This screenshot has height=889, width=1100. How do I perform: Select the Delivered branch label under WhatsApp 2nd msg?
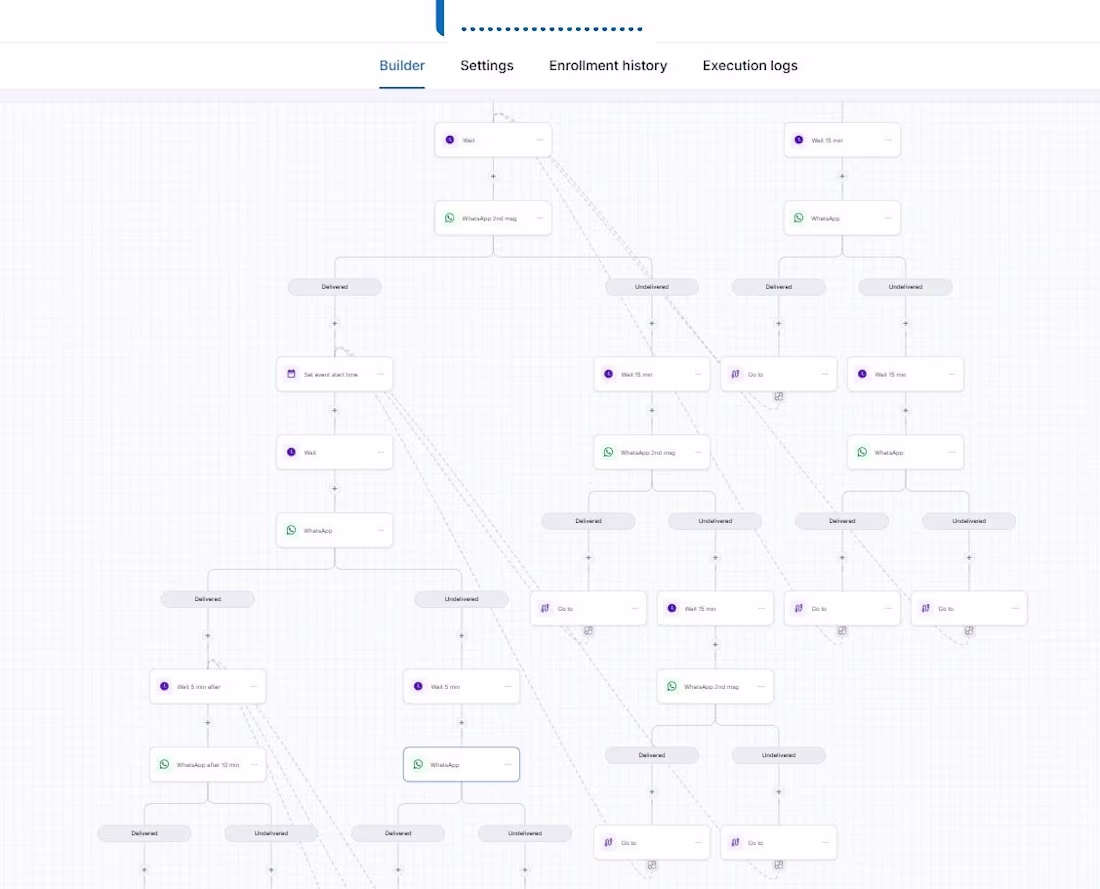click(335, 286)
